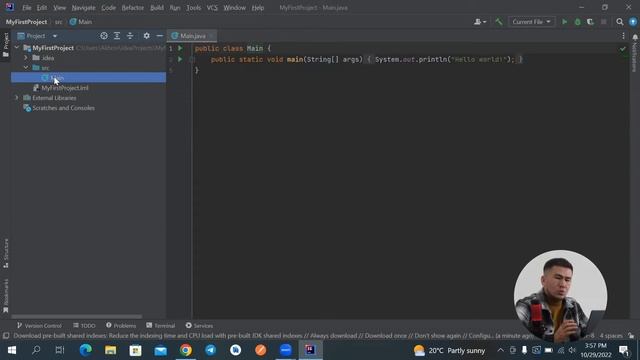Open Services tool window

(x=199, y=326)
